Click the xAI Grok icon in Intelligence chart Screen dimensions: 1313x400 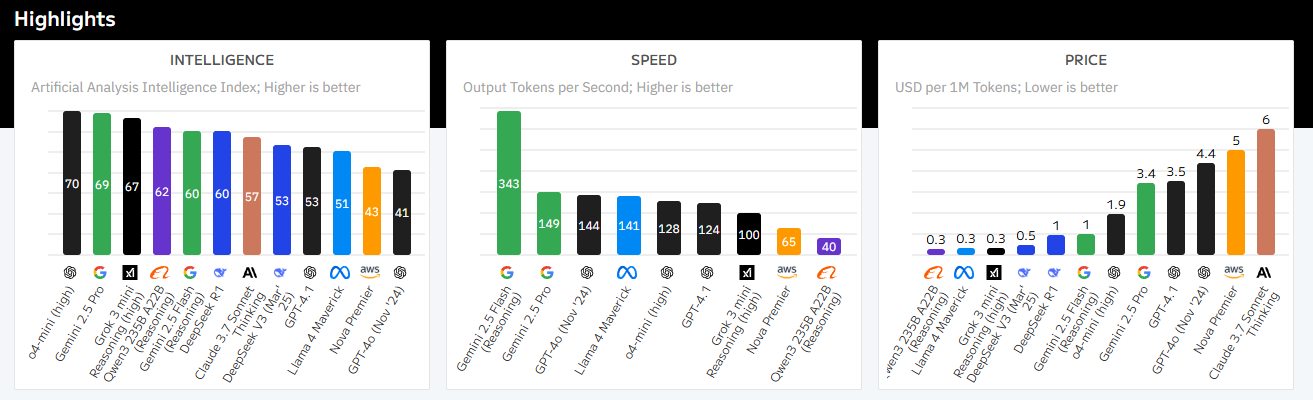(131, 272)
